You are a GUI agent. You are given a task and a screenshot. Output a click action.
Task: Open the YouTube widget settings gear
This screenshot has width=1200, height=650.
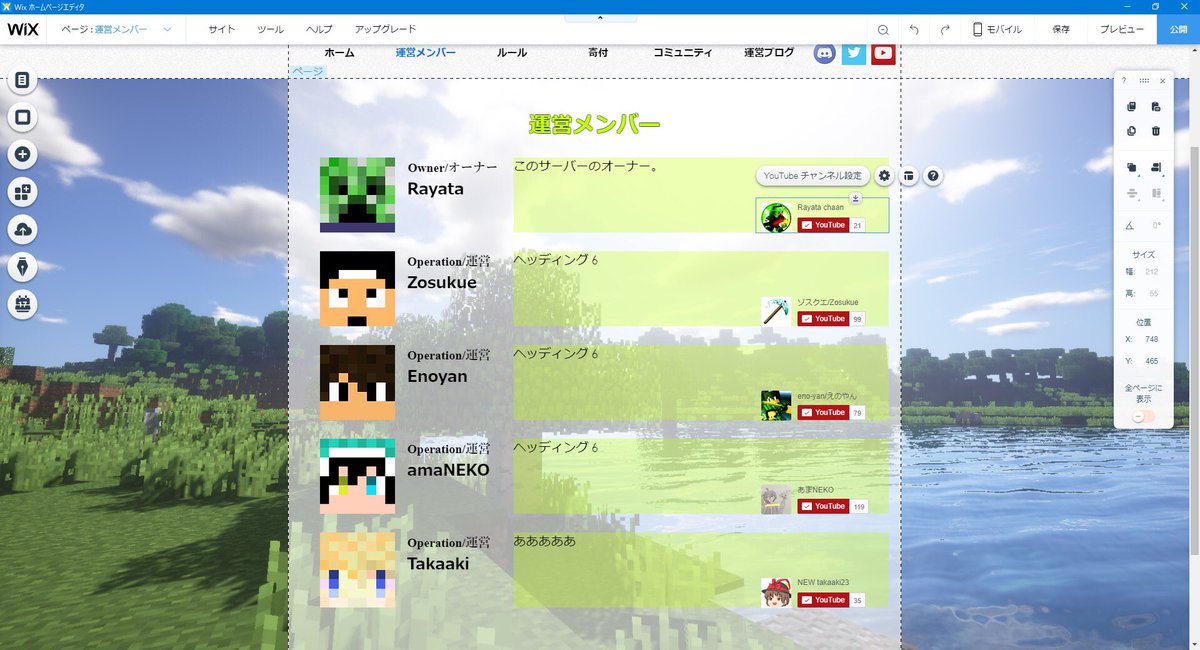pyautogui.click(x=884, y=176)
